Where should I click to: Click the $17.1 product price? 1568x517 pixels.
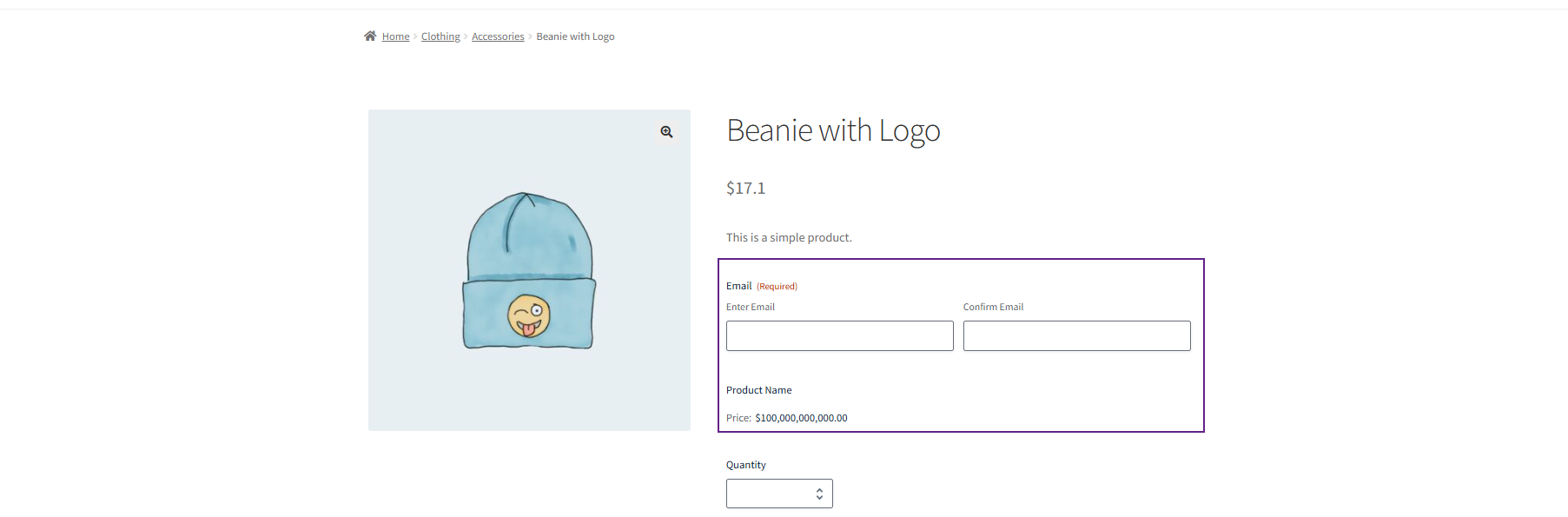pyautogui.click(x=745, y=189)
